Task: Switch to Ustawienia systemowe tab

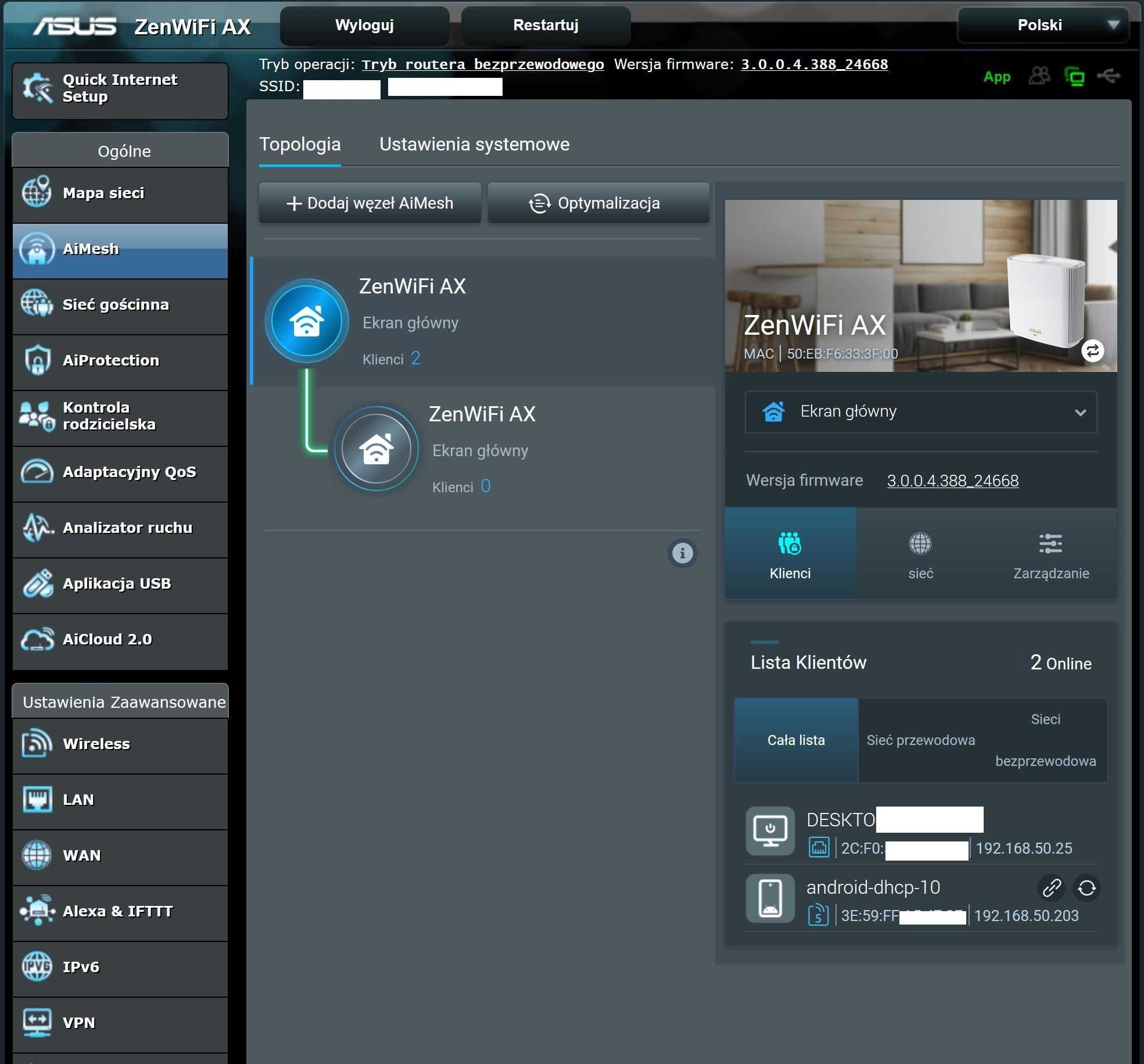Action: tap(475, 145)
